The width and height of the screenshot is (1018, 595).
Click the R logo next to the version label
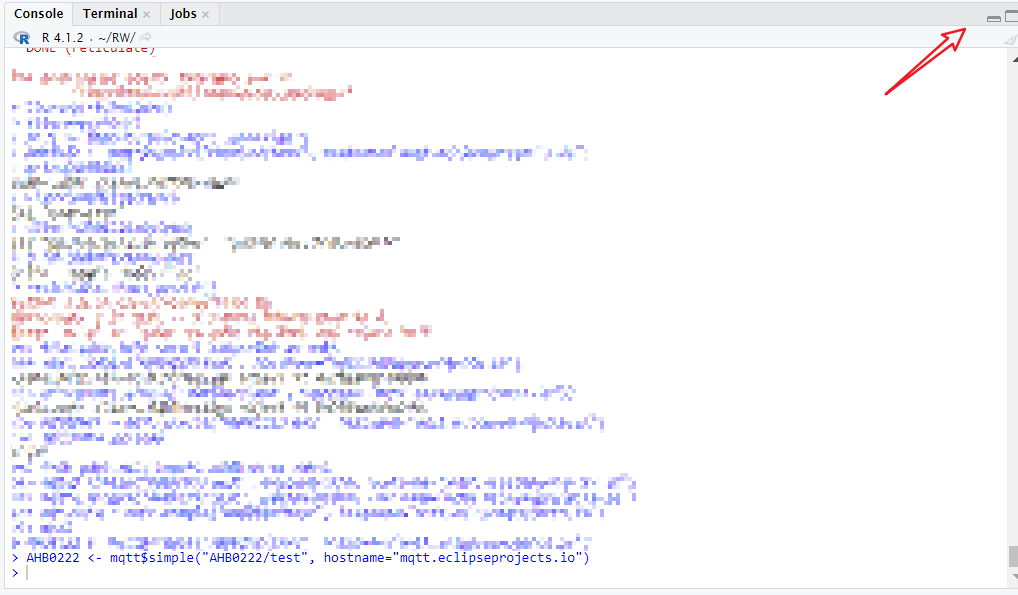[21, 37]
